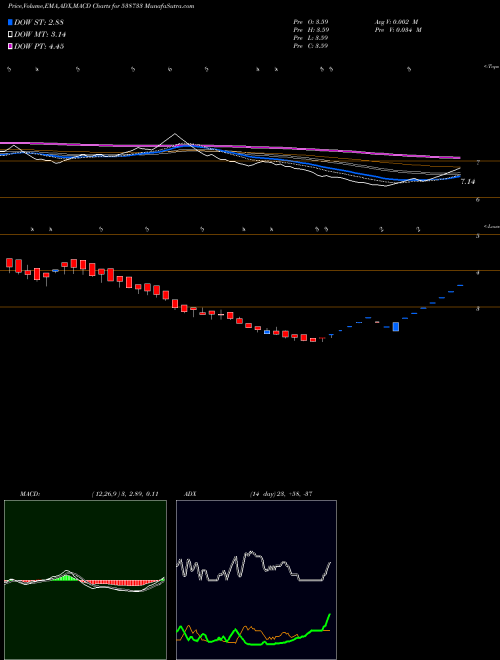Click the MACD (12,26,9) parameter values

[125, 494]
